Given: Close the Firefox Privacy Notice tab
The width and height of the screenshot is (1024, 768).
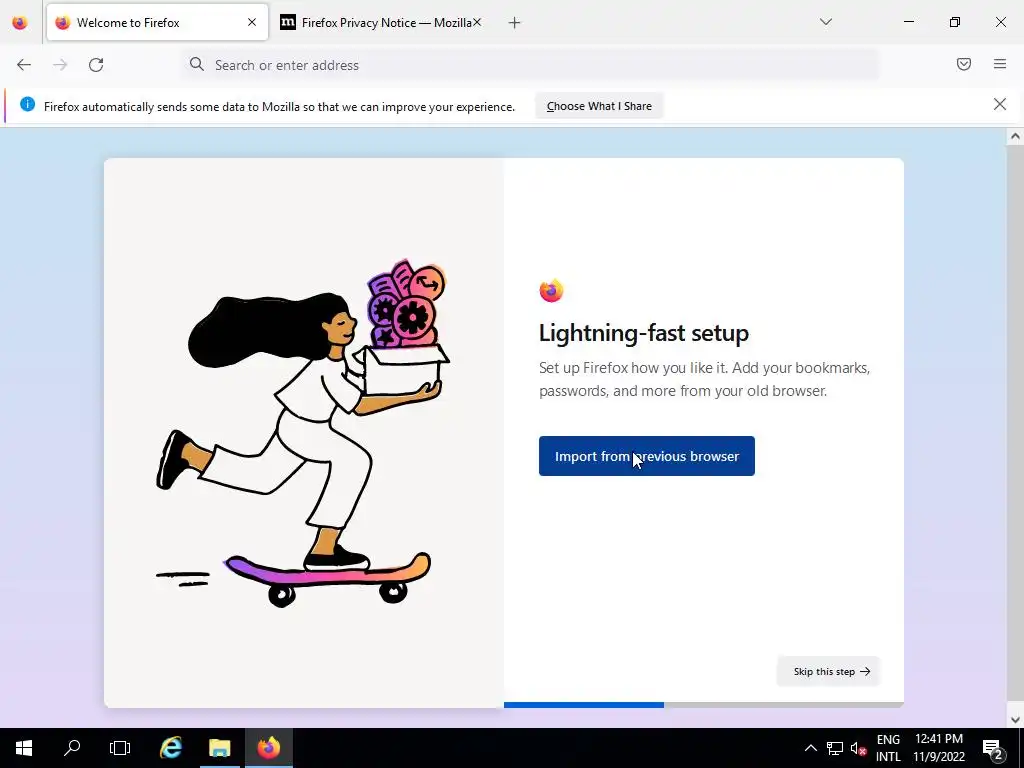Looking at the screenshot, I should pos(477,22).
